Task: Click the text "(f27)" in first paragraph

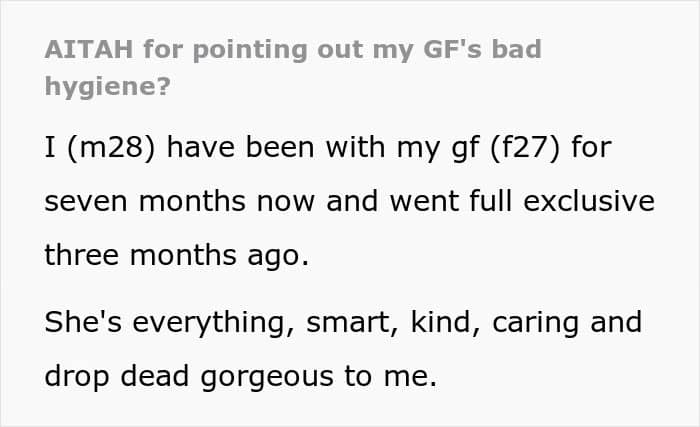Action: click(525, 148)
